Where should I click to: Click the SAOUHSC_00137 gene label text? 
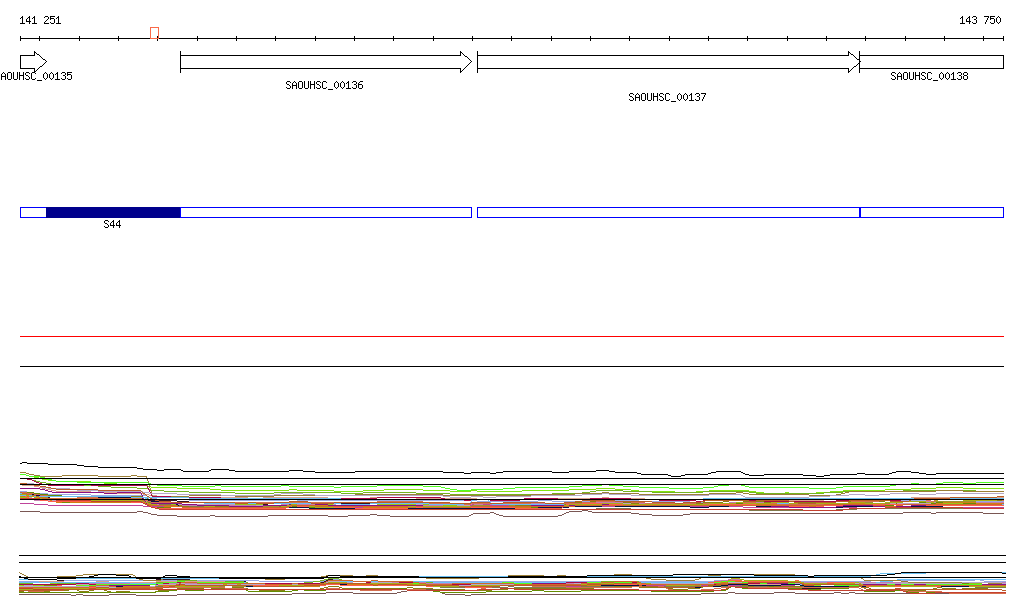[667, 98]
